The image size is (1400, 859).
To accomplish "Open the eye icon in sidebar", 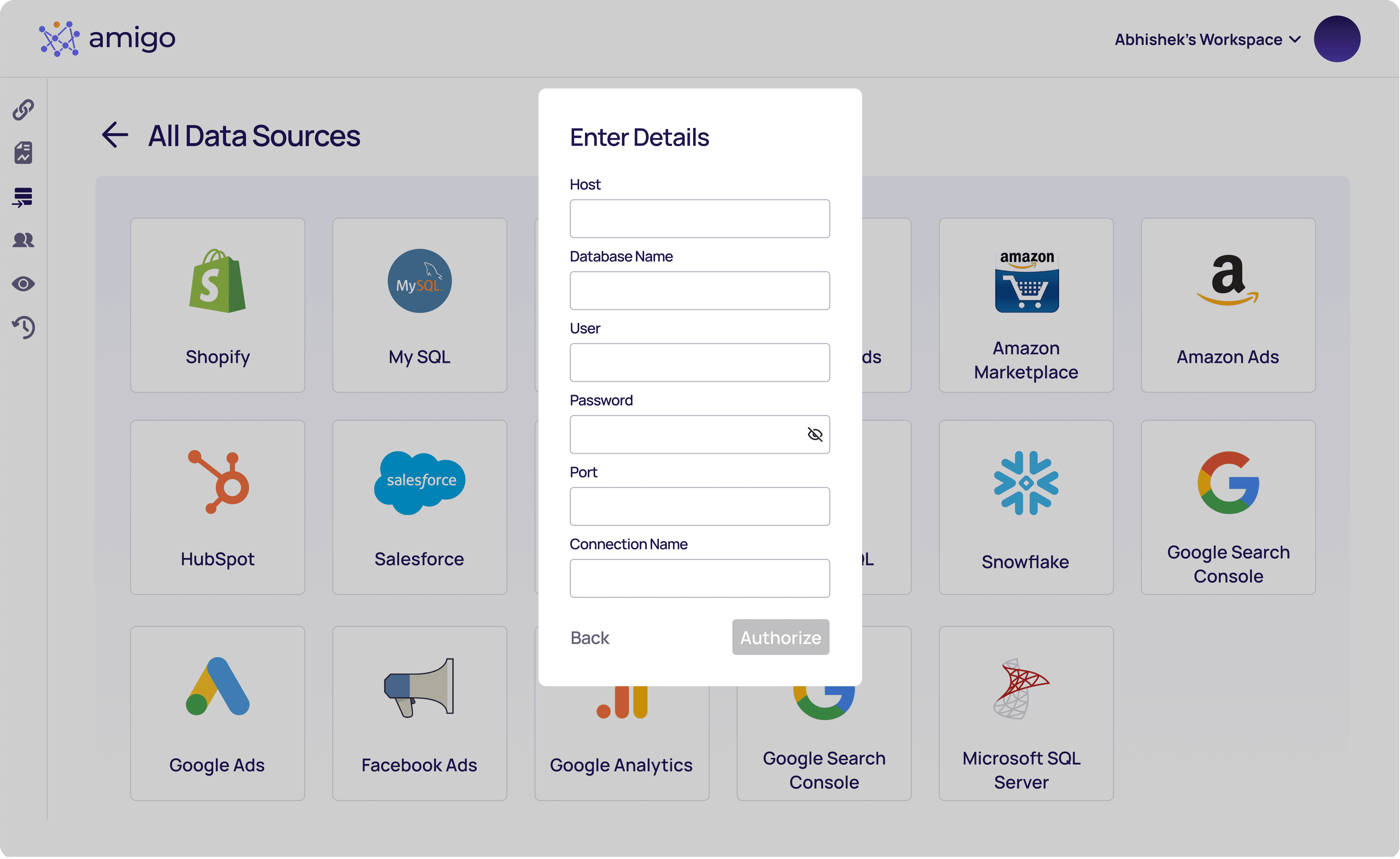I will point(23,284).
